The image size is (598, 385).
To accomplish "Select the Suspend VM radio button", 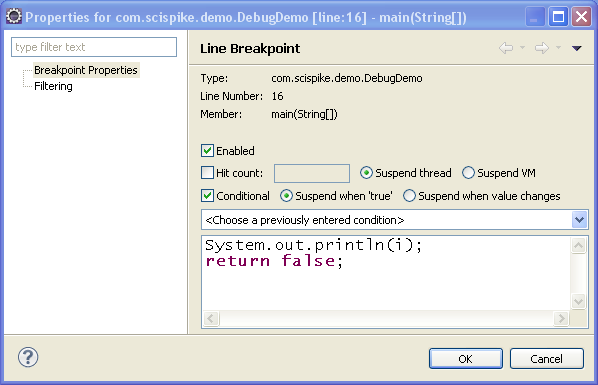I will point(468,173).
